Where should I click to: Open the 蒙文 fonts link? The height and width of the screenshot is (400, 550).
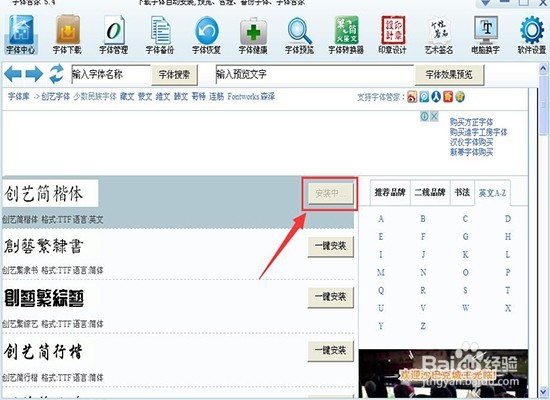(x=145, y=96)
